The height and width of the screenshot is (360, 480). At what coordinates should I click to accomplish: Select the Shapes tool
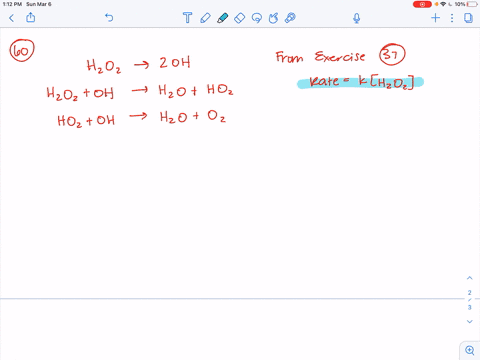pyautogui.click(x=273, y=18)
